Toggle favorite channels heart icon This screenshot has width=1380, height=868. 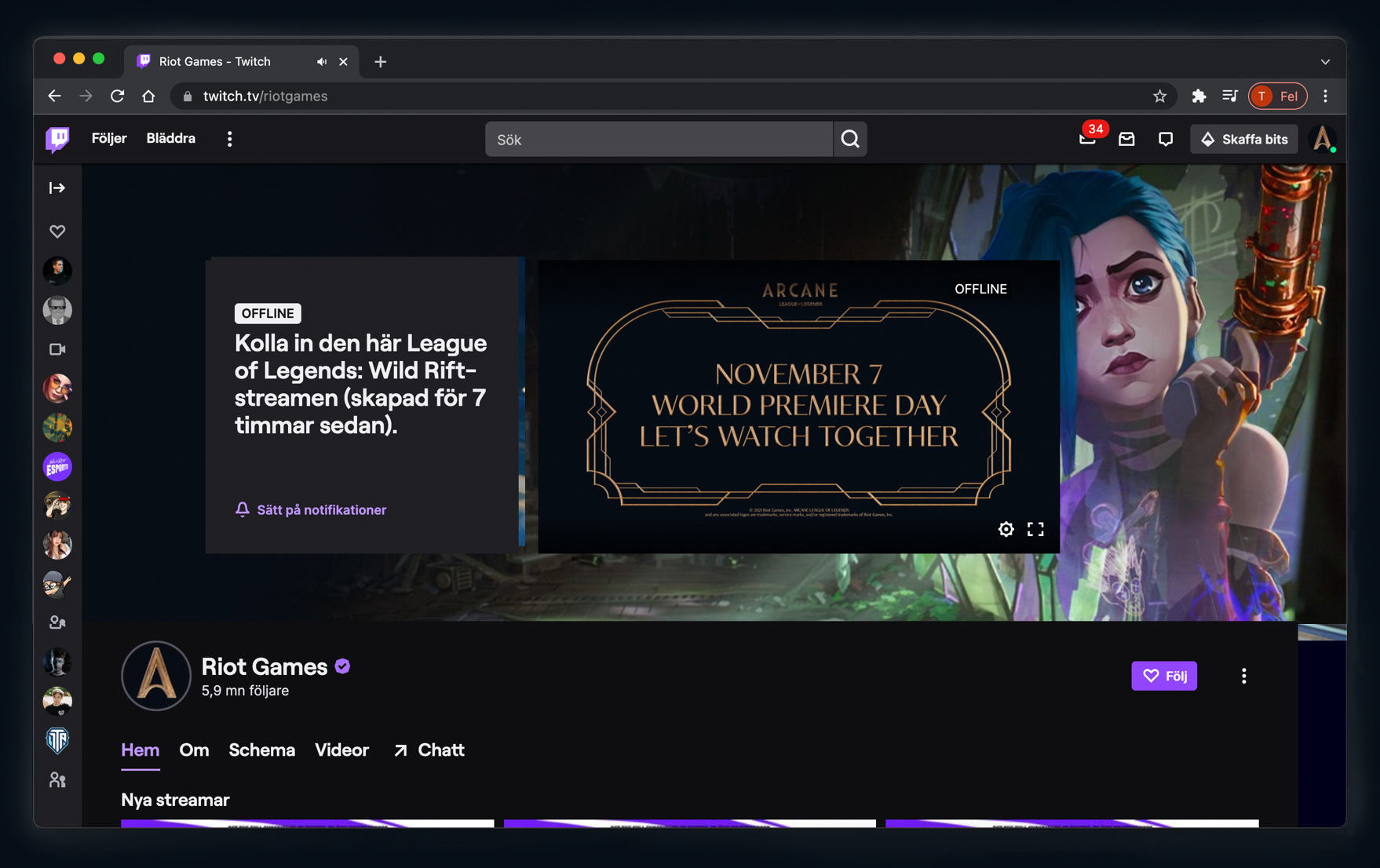(x=56, y=231)
